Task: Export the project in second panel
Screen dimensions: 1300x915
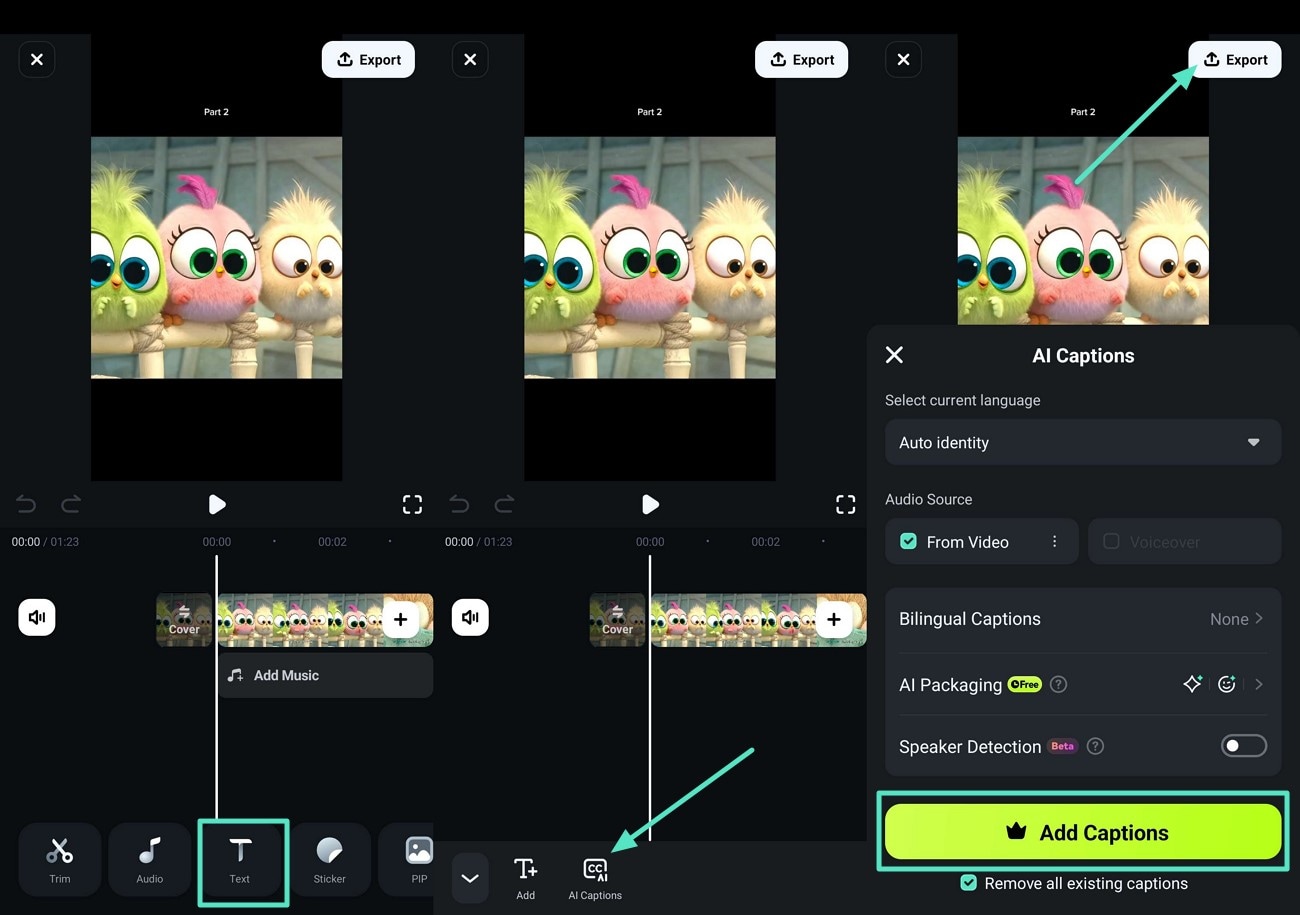Action: [x=801, y=60]
